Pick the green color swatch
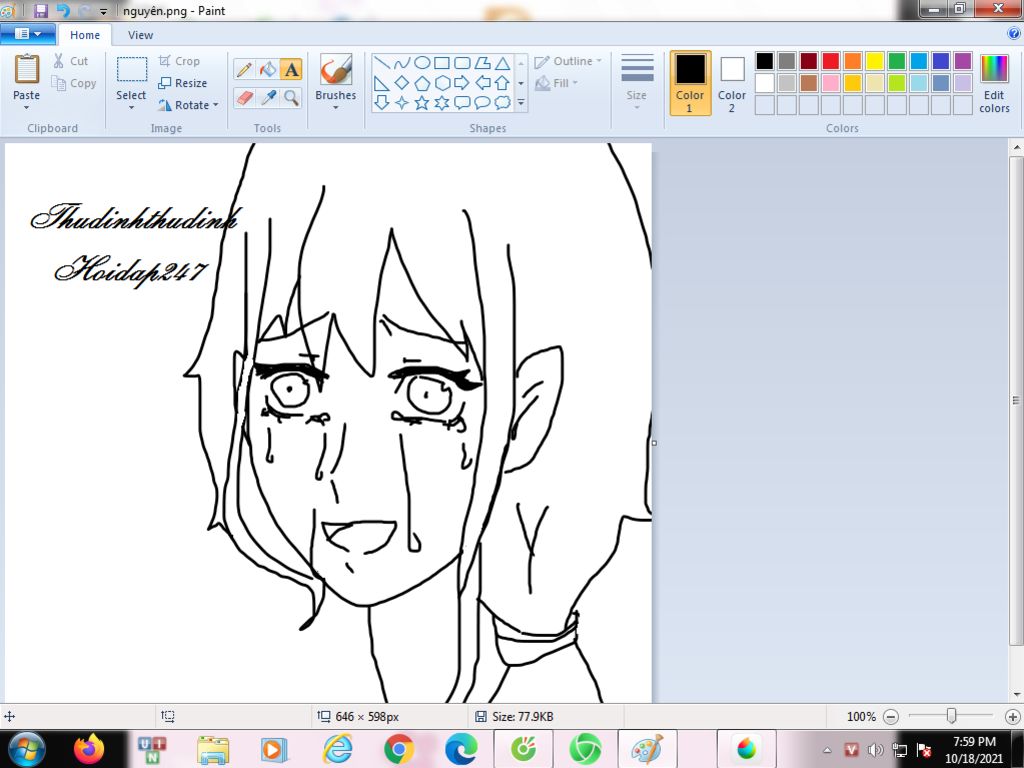This screenshot has width=1024, height=768. click(x=897, y=61)
